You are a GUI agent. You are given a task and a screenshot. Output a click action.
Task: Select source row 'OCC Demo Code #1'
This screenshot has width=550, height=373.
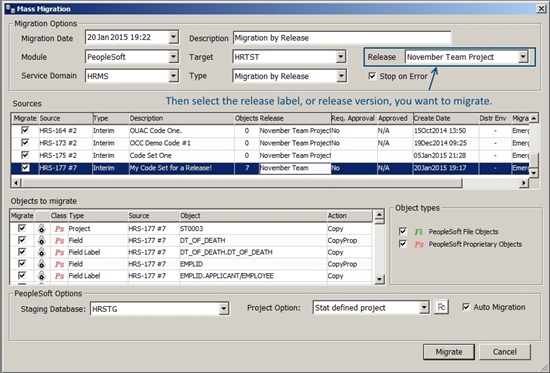point(270,143)
